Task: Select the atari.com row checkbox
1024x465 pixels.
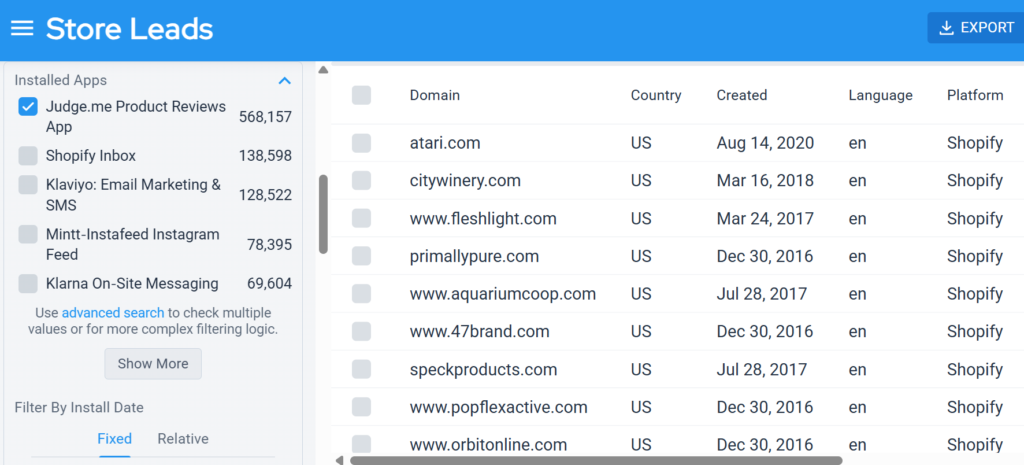Action: click(361, 143)
